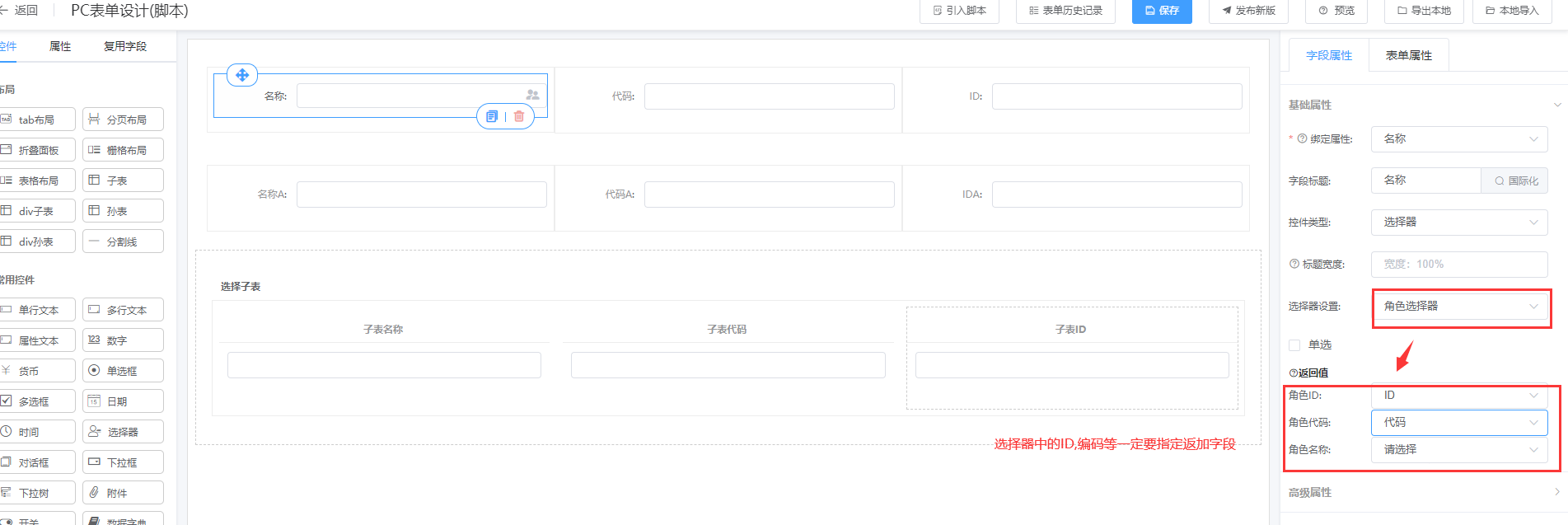The image size is (1568, 525).
Task: Click 发布新版 button
Action: 1248,11
